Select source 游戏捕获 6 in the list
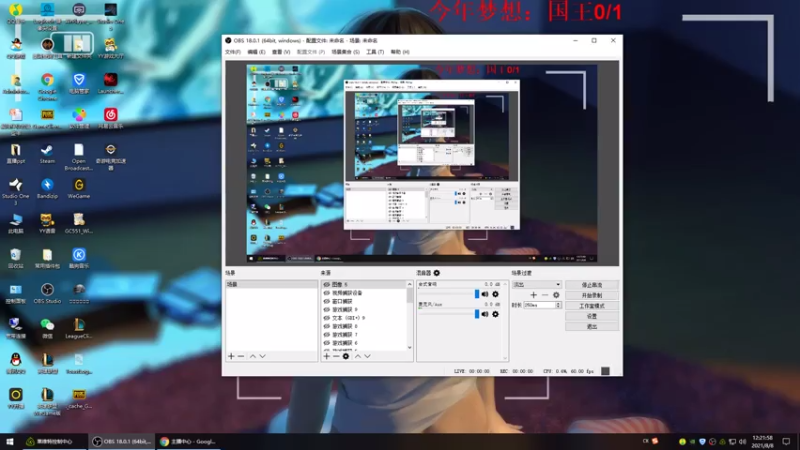 pos(365,343)
